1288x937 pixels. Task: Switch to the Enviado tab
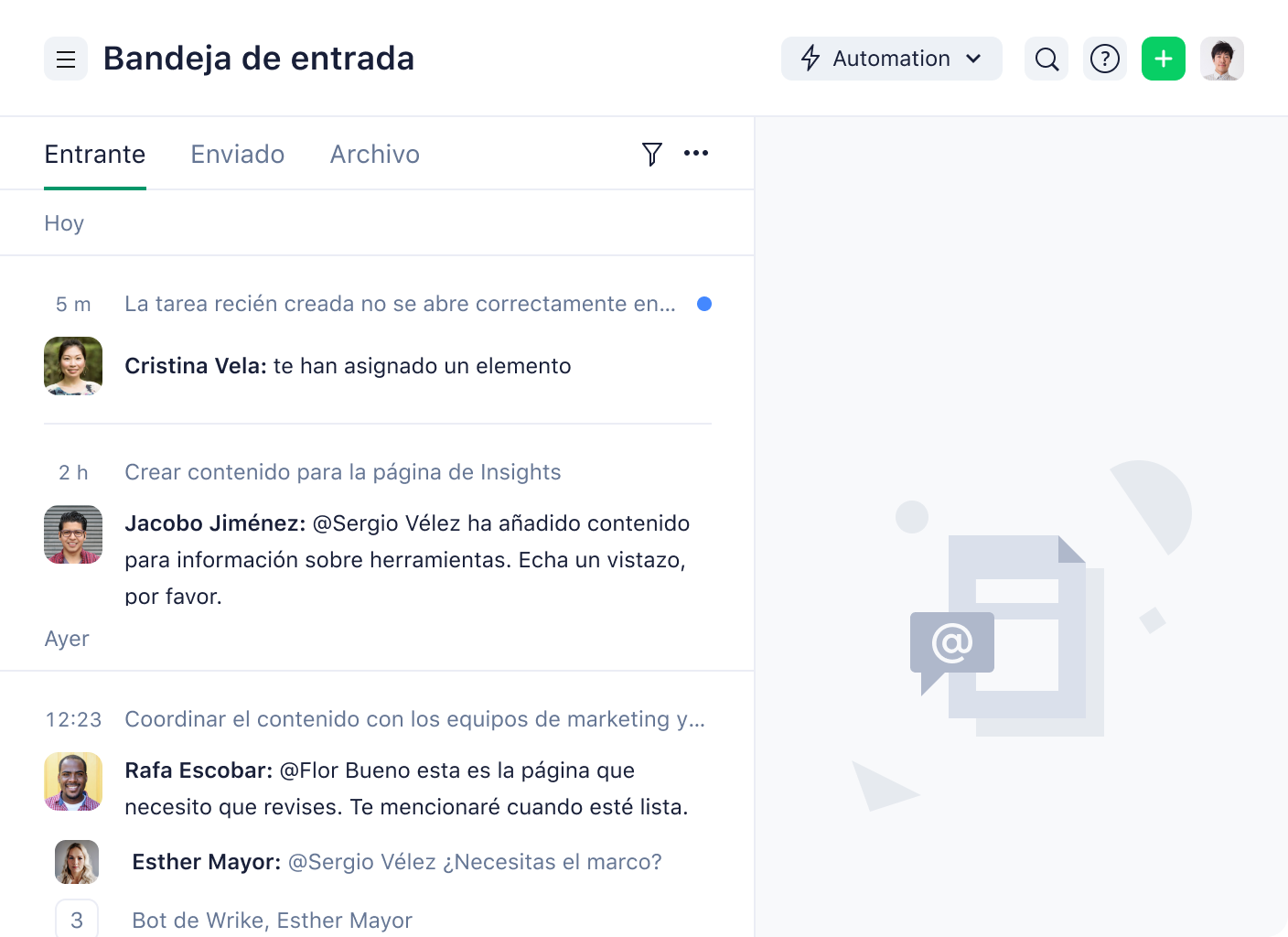coord(238,154)
